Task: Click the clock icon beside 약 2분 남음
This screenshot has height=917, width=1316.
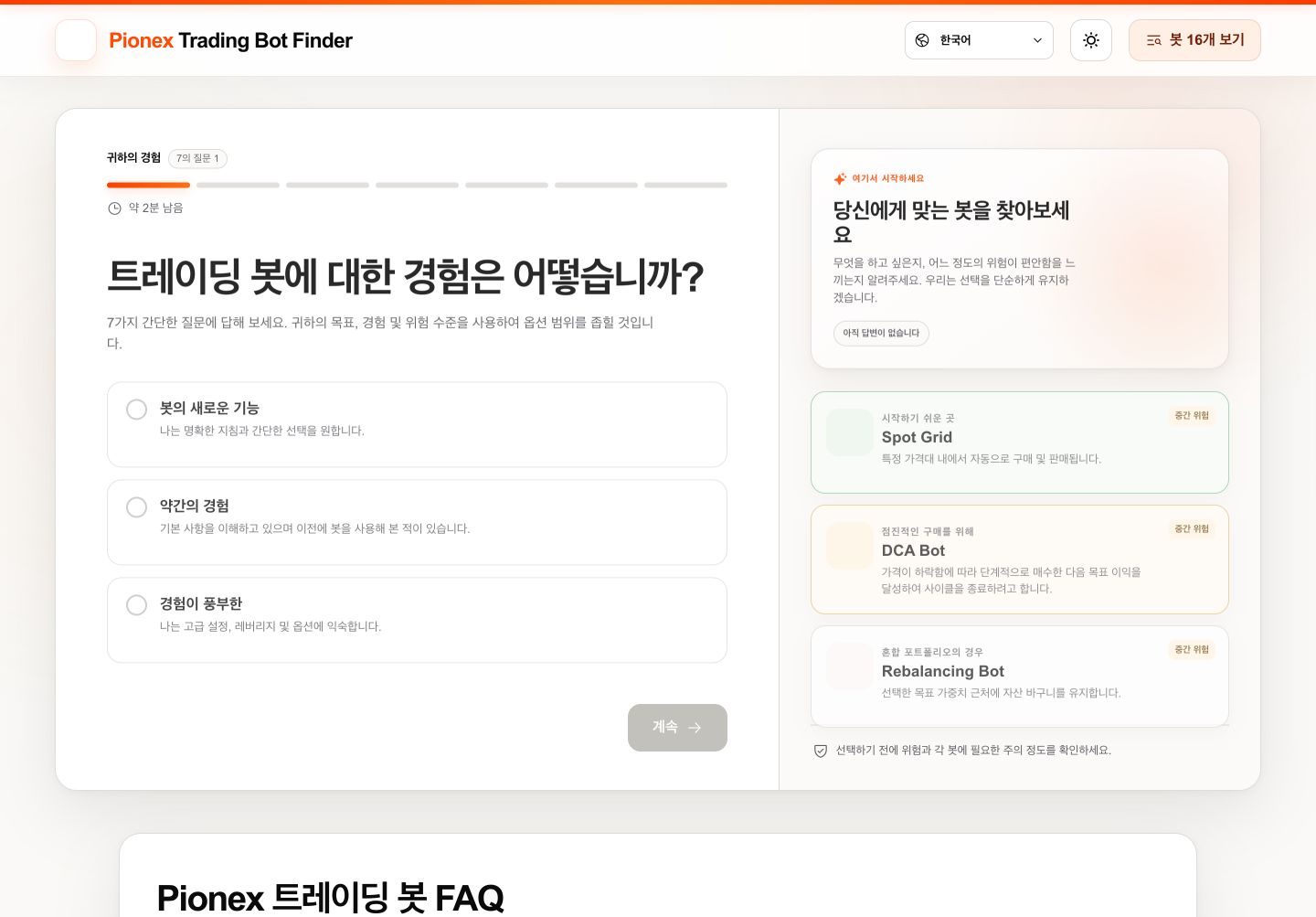Action: pos(114,208)
